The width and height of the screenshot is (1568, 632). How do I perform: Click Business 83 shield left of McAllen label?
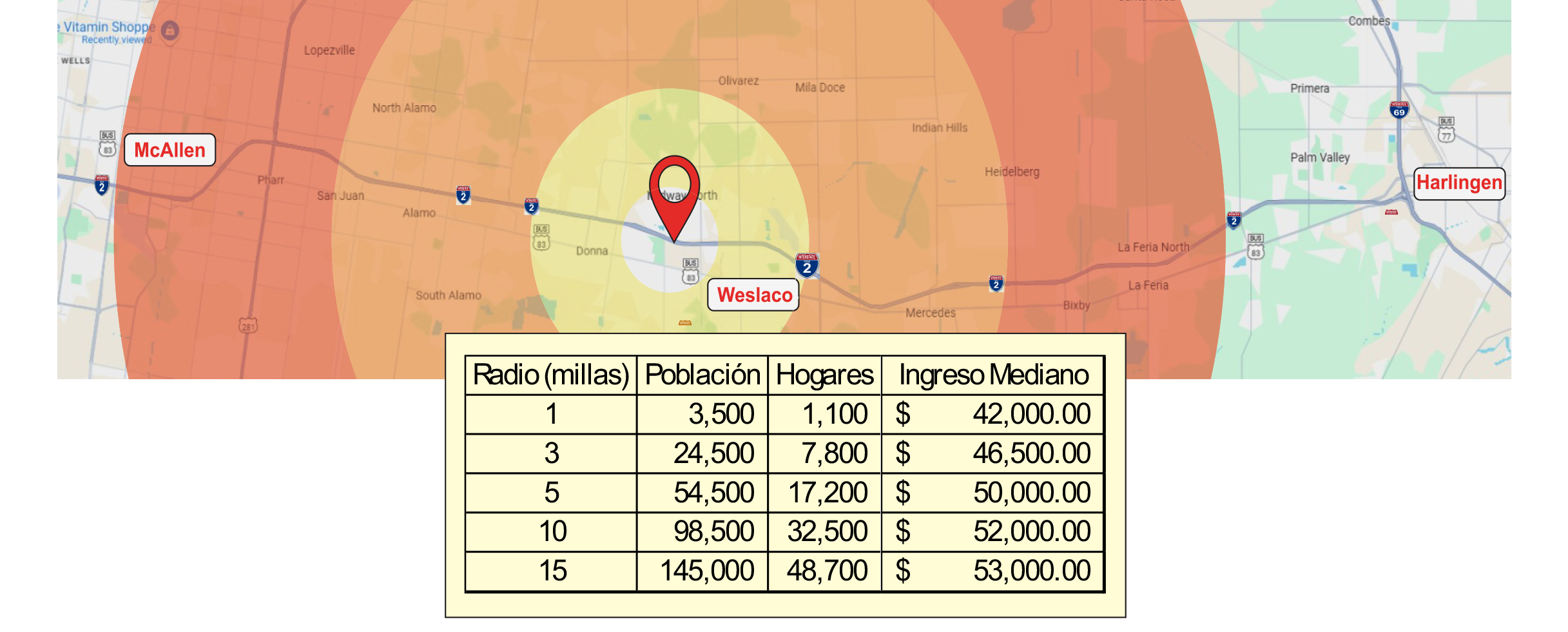tap(108, 143)
